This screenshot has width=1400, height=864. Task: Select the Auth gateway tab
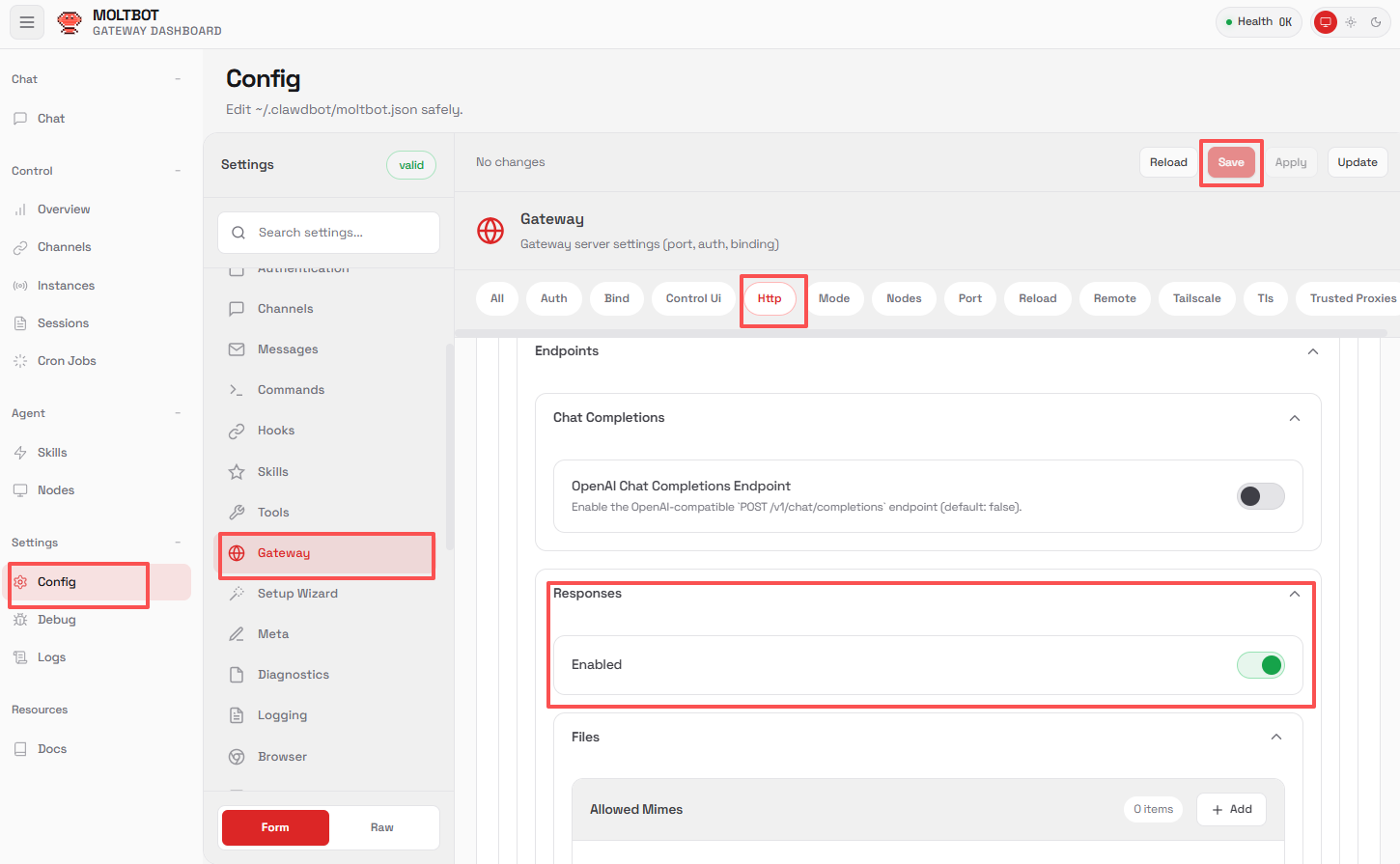click(554, 298)
